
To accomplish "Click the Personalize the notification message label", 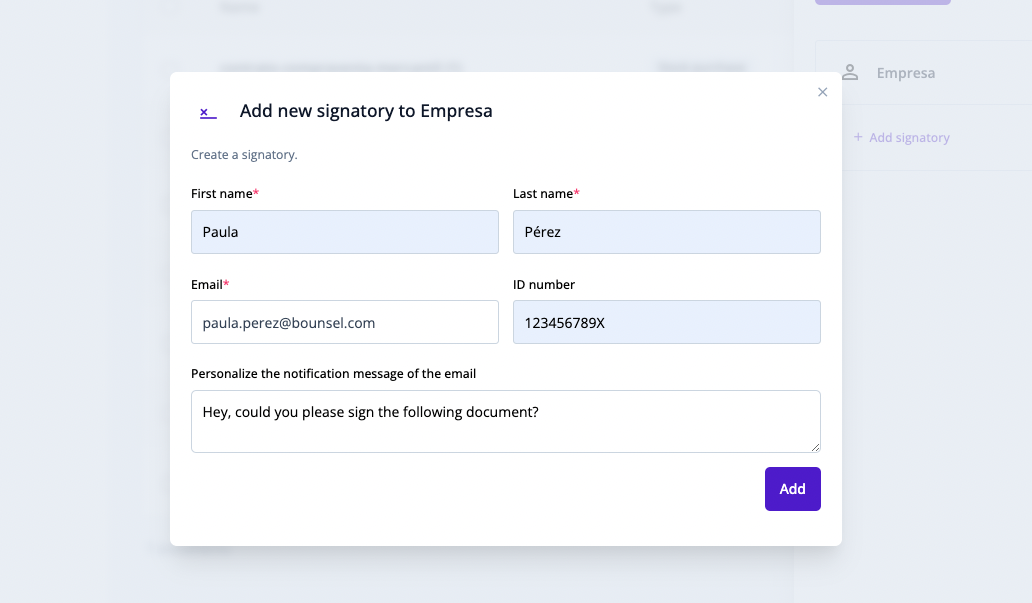I will [x=333, y=374].
